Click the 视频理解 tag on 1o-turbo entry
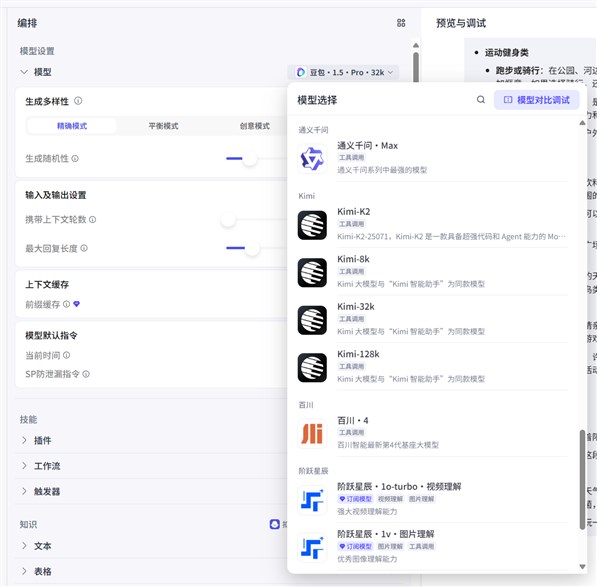Image resolution: width=597 pixels, height=587 pixels. pyautogui.click(x=390, y=499)
